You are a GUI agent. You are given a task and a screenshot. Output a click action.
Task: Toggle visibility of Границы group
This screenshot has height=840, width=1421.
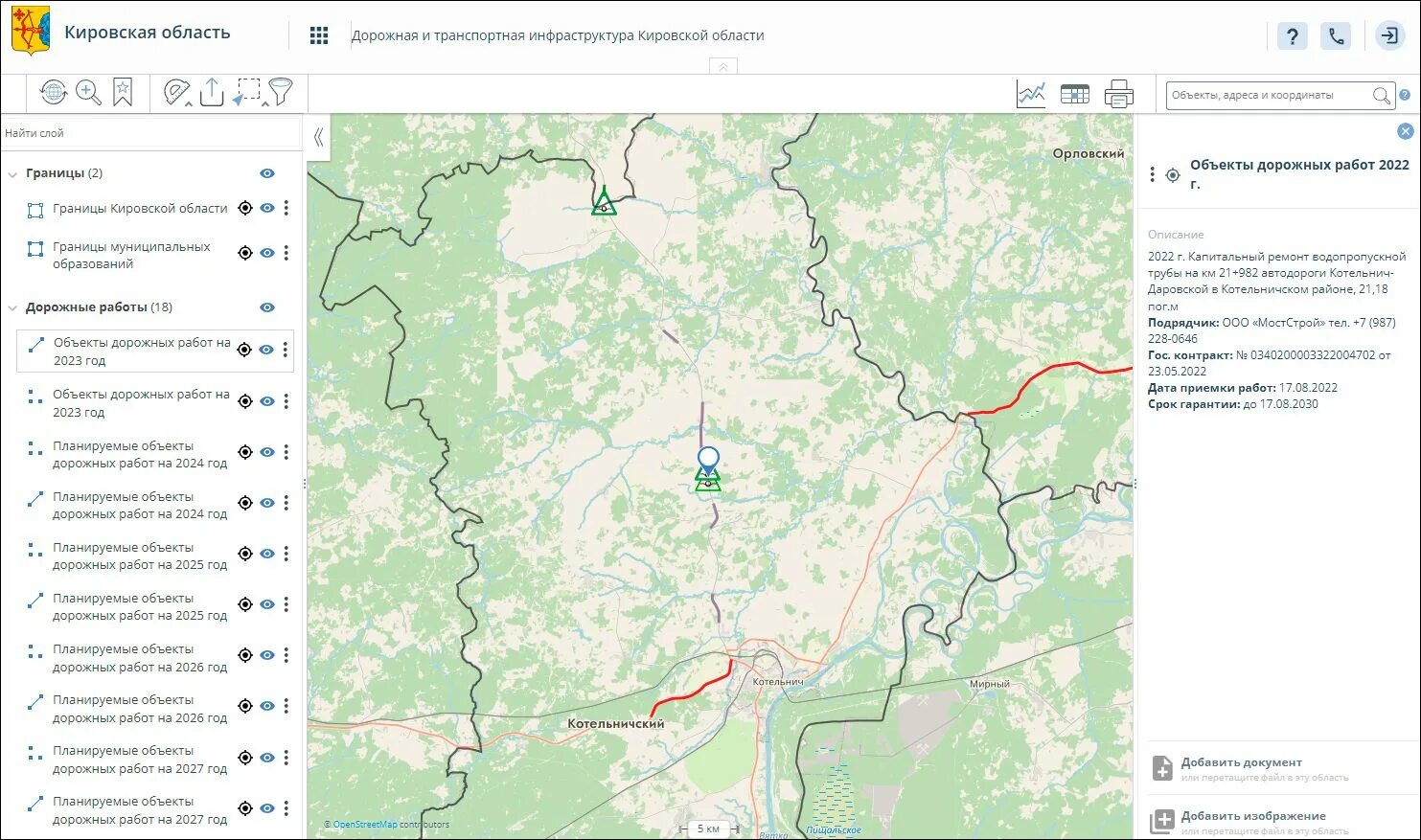(267, 173)
